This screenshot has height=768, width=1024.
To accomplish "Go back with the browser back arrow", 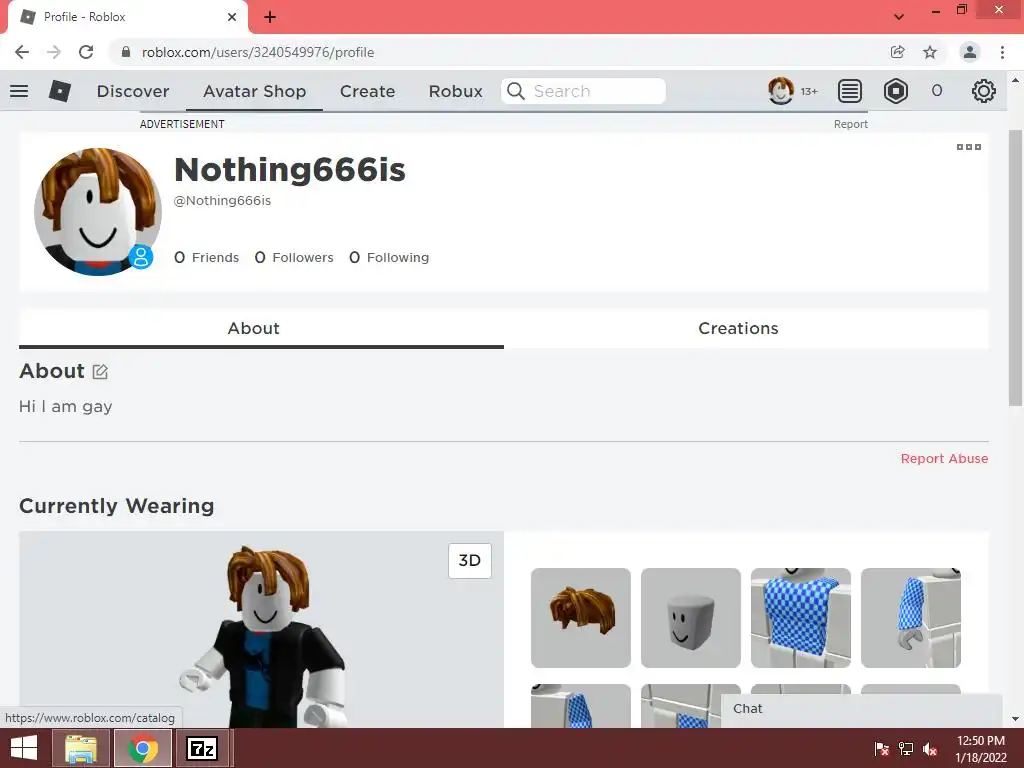I will pos(22,52).
